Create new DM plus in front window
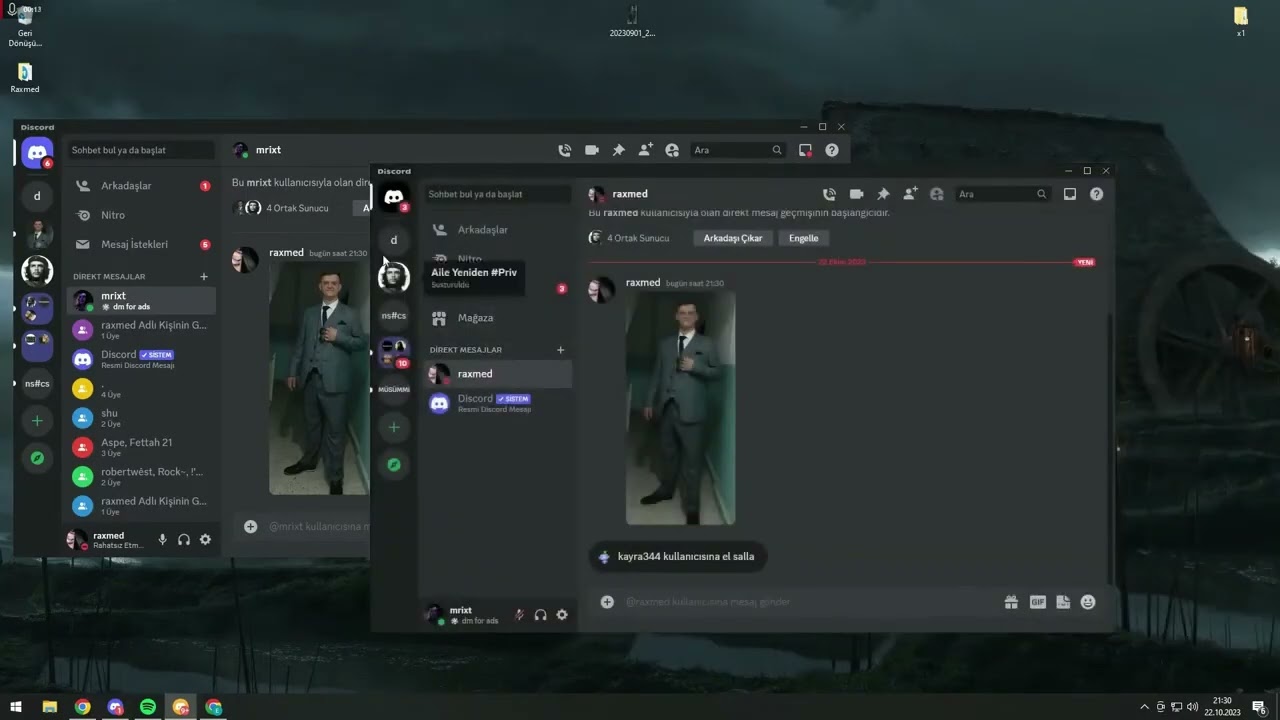 [x=560, y=350]
